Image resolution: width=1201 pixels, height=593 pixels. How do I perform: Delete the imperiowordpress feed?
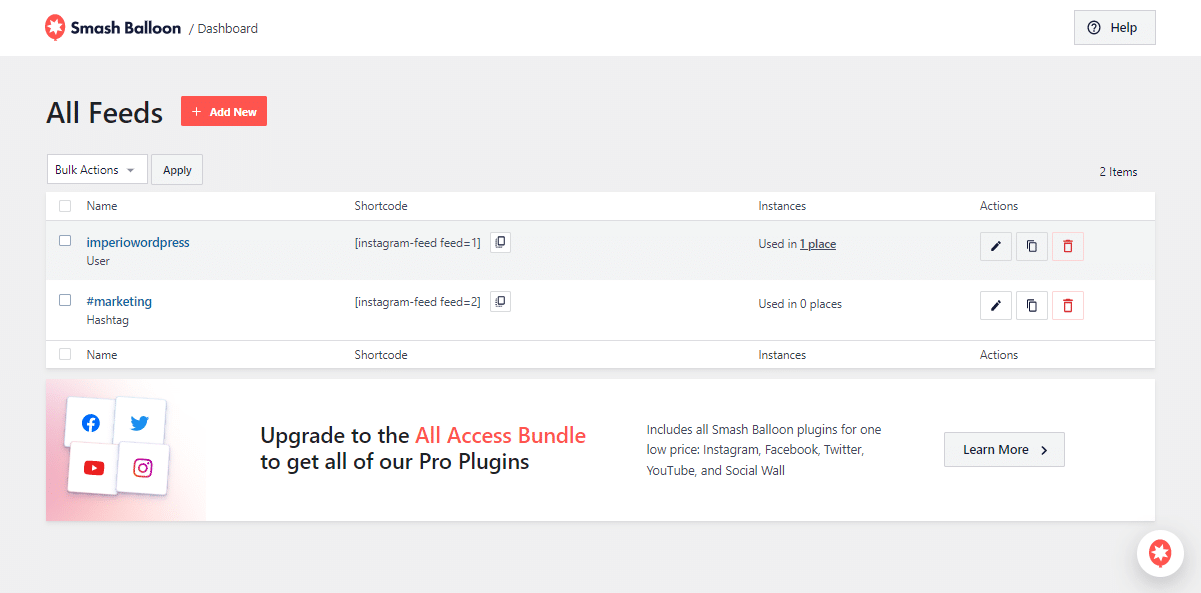point(1067,246)
